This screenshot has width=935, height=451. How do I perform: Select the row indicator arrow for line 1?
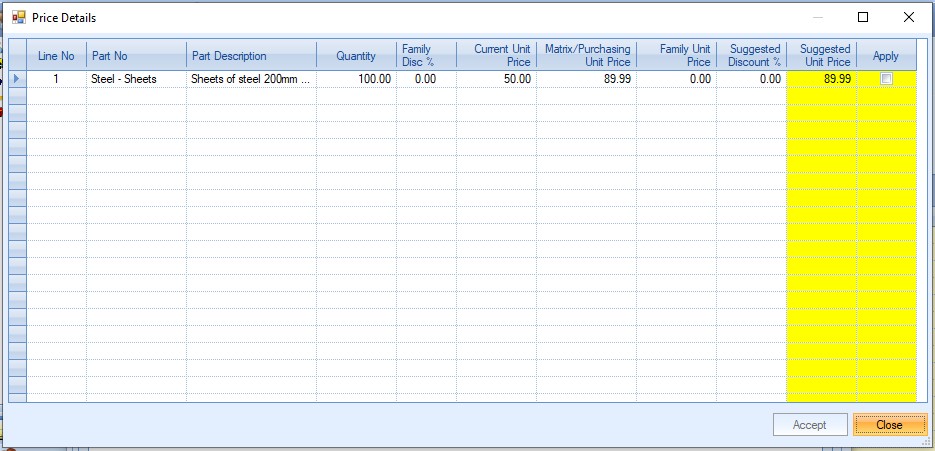click(x=17, y=79)
